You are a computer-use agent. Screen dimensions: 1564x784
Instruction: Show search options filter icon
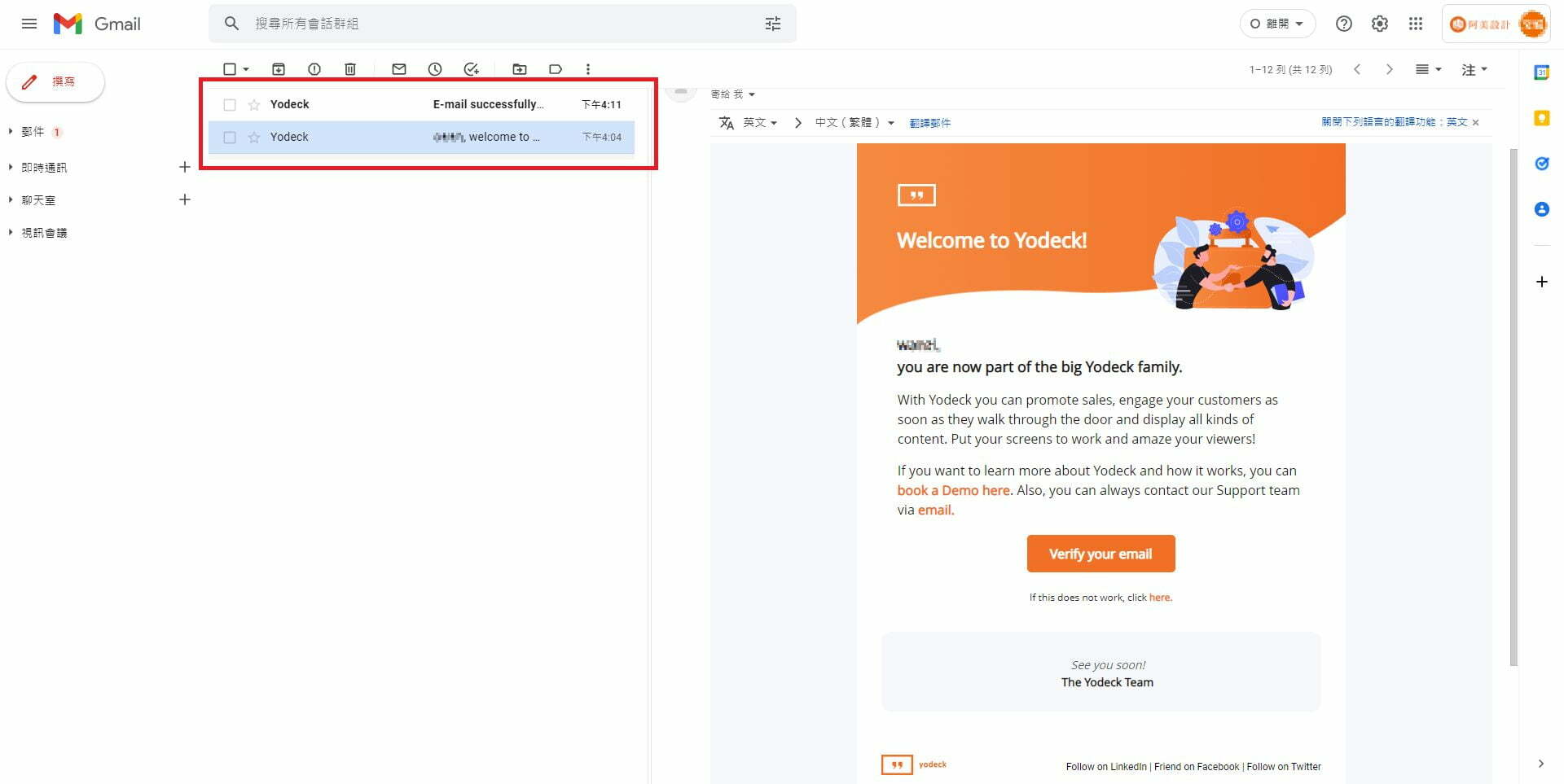(x=773, y=24)
